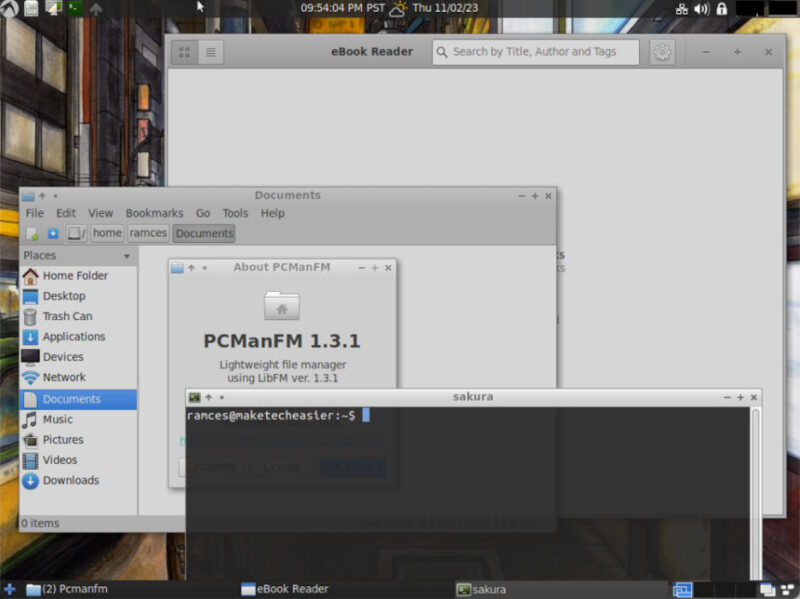Open the Places panel dropdown arrow
800x599 pixels.
click(x=126, y=255)
